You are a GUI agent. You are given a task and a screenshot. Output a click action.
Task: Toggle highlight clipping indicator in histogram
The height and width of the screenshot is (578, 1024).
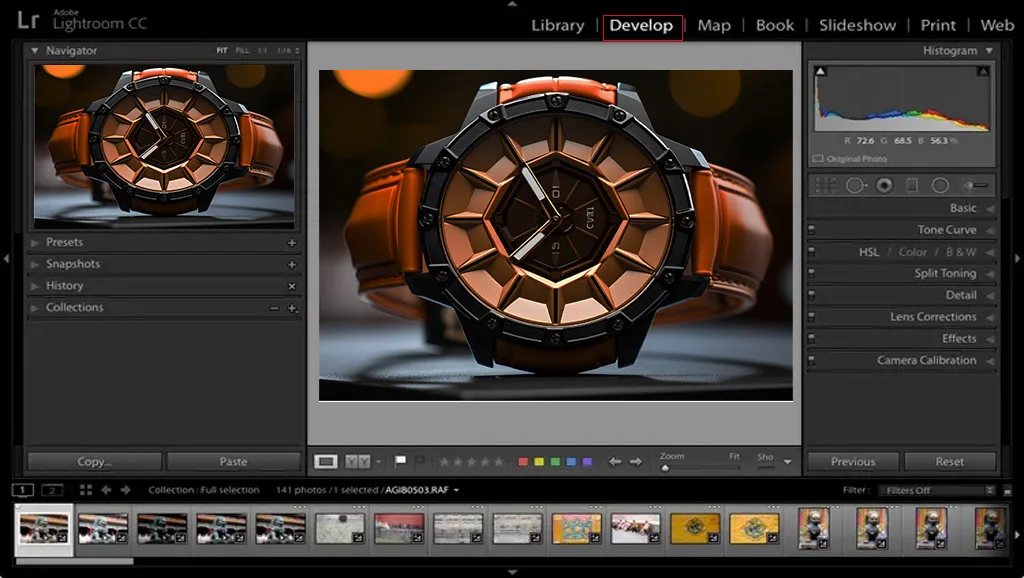click(x=983, y=71)
